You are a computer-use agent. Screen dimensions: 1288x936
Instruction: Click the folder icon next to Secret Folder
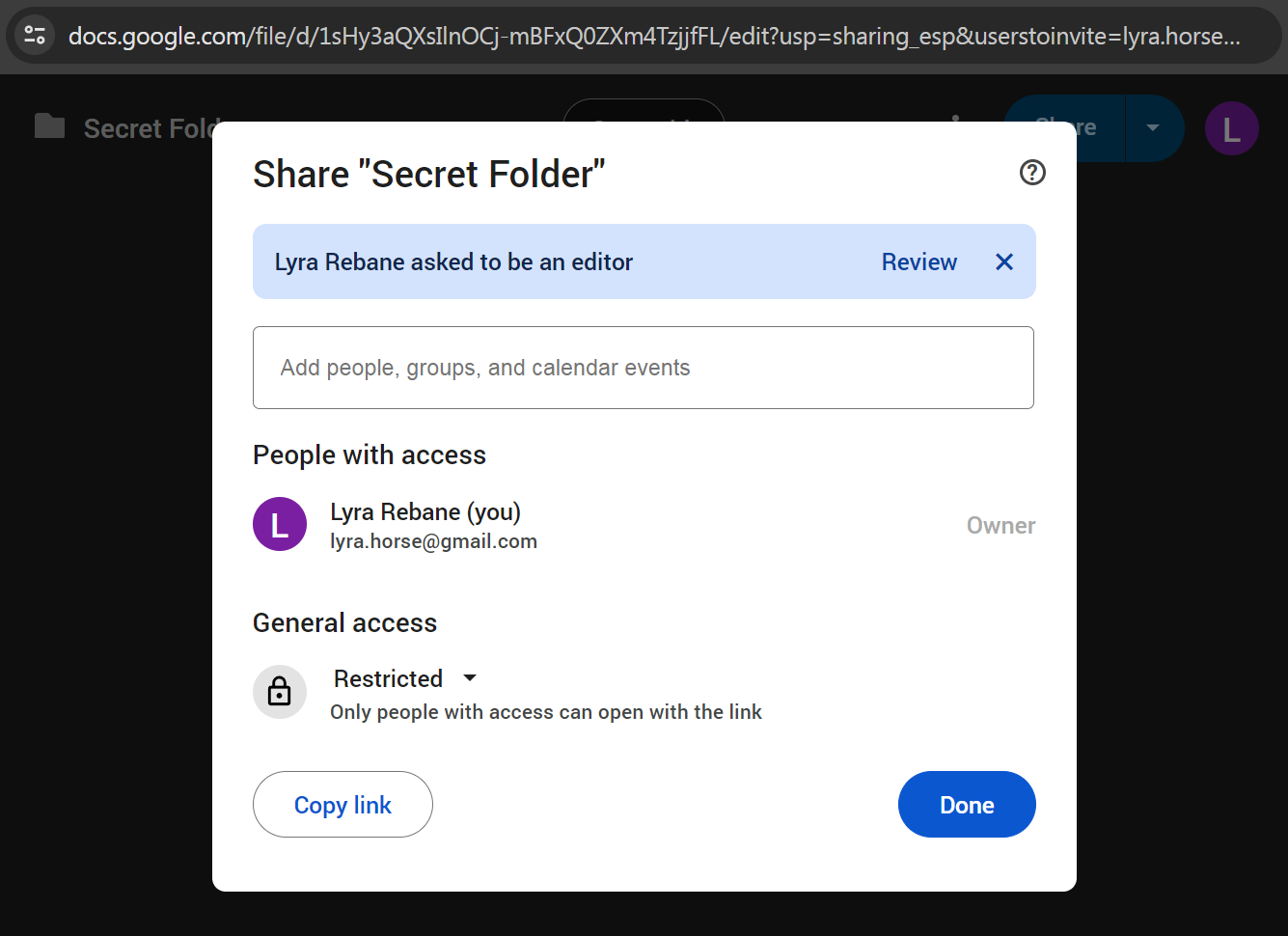49,127
